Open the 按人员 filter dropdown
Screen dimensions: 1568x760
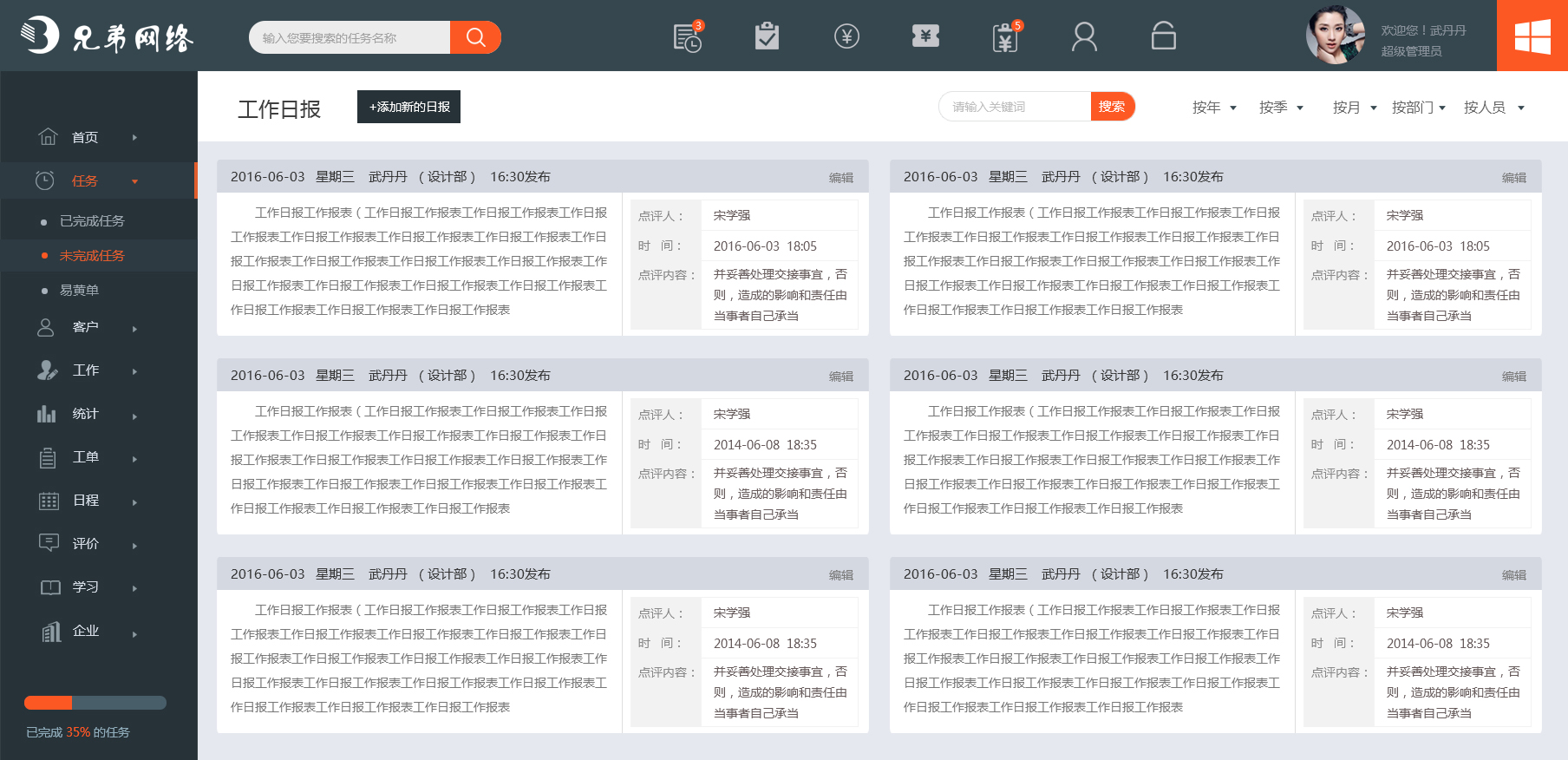[1493, 108]
